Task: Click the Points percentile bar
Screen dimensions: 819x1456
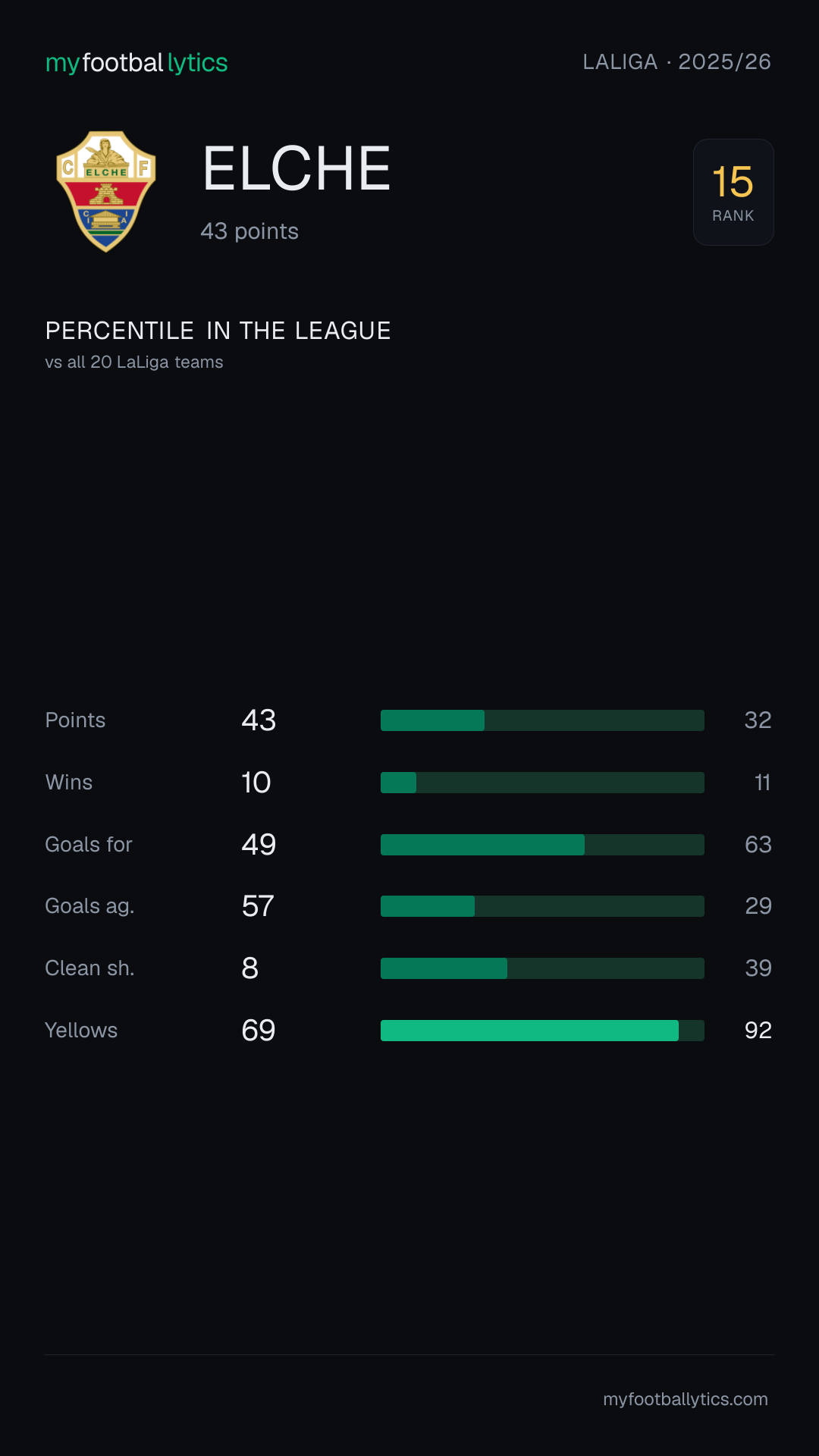Action: tap(542, 720)
